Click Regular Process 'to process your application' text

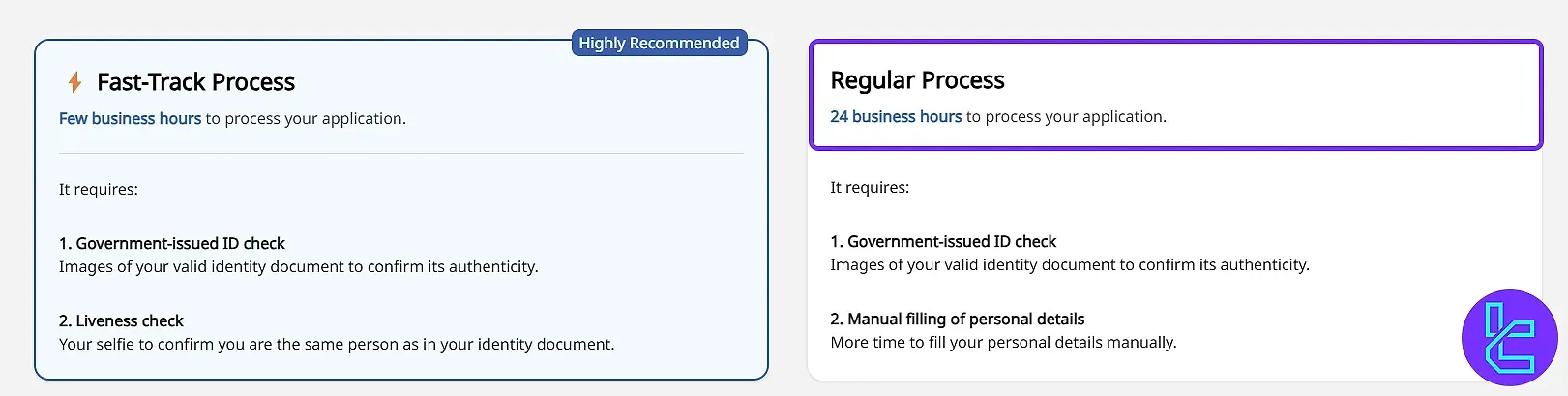tap(1066, 116)
